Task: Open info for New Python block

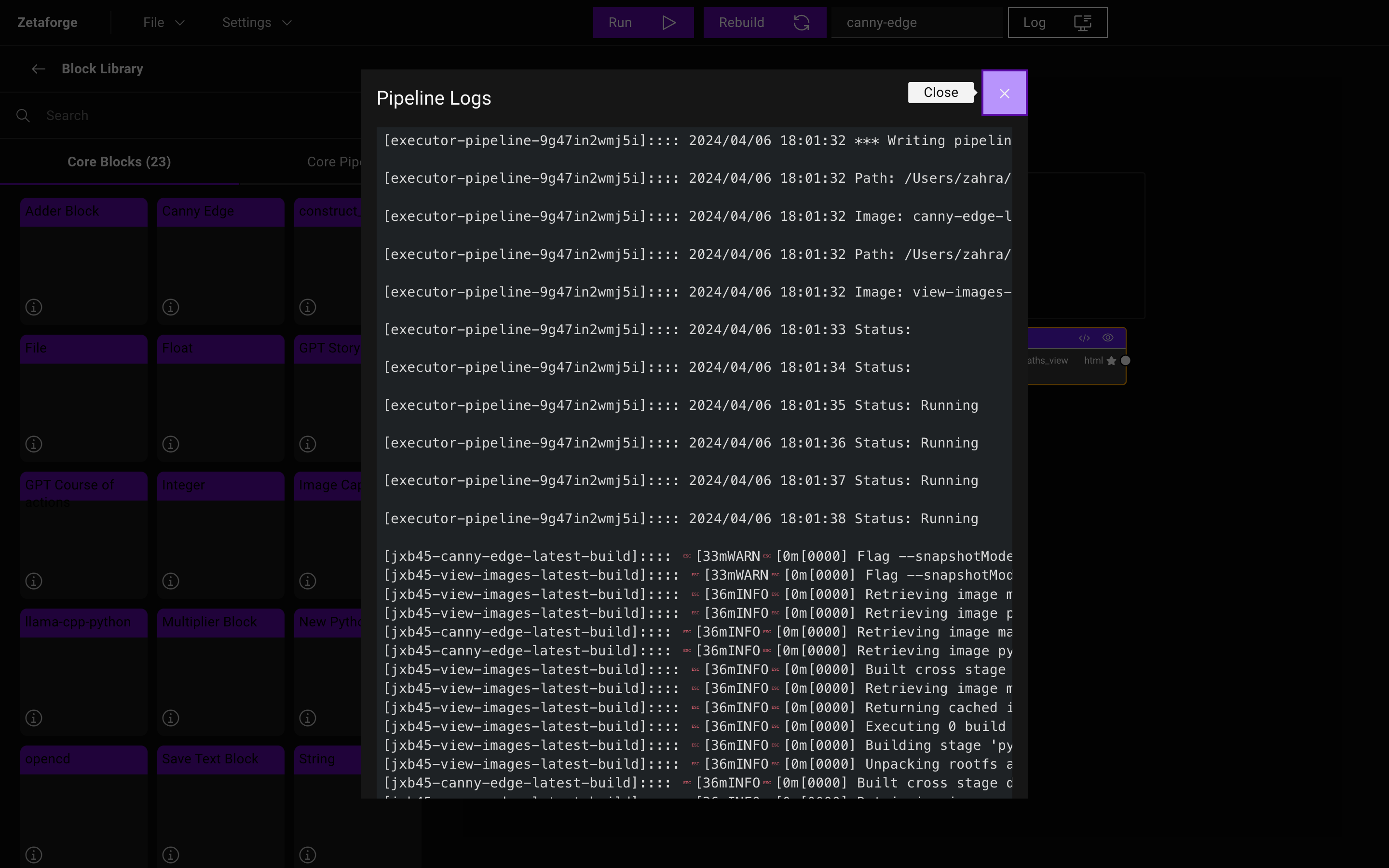Action: (308, 718)
